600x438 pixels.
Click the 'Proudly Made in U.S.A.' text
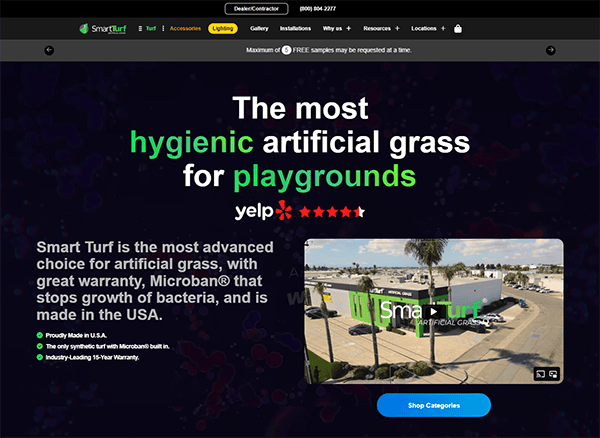(76, 335)
